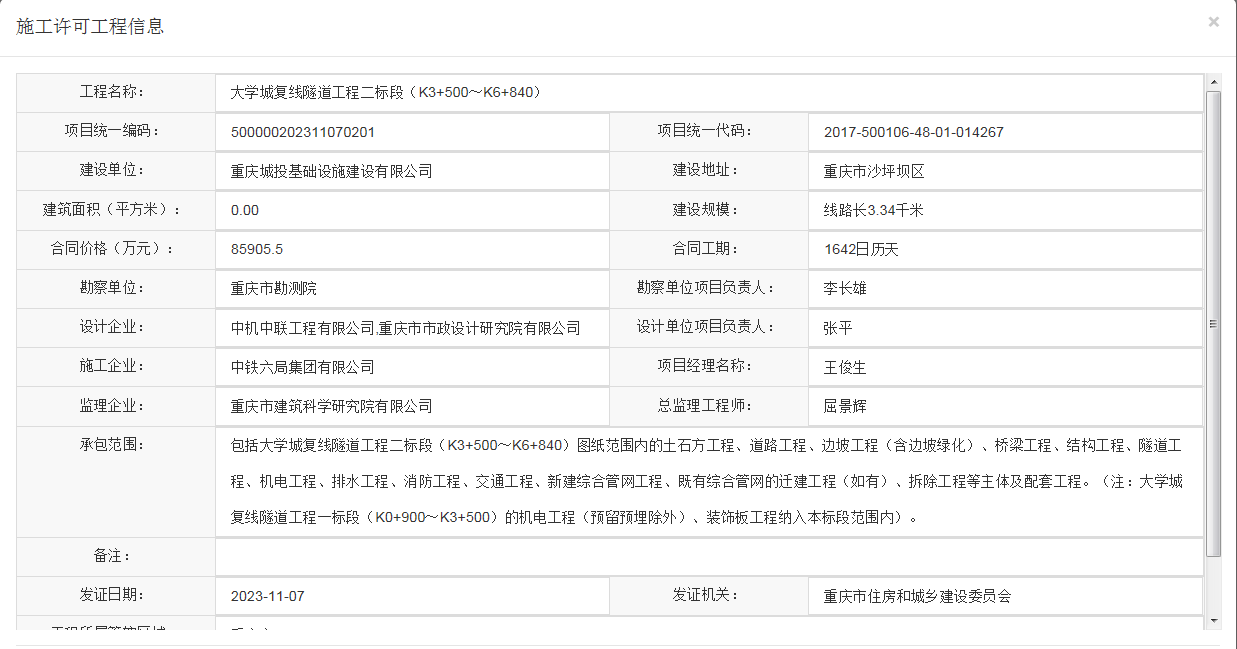Click the design firm 中机中联工程有限公司 cell
The width and height of the screenshot is (1237, 649).
click(x=412, y=328)
